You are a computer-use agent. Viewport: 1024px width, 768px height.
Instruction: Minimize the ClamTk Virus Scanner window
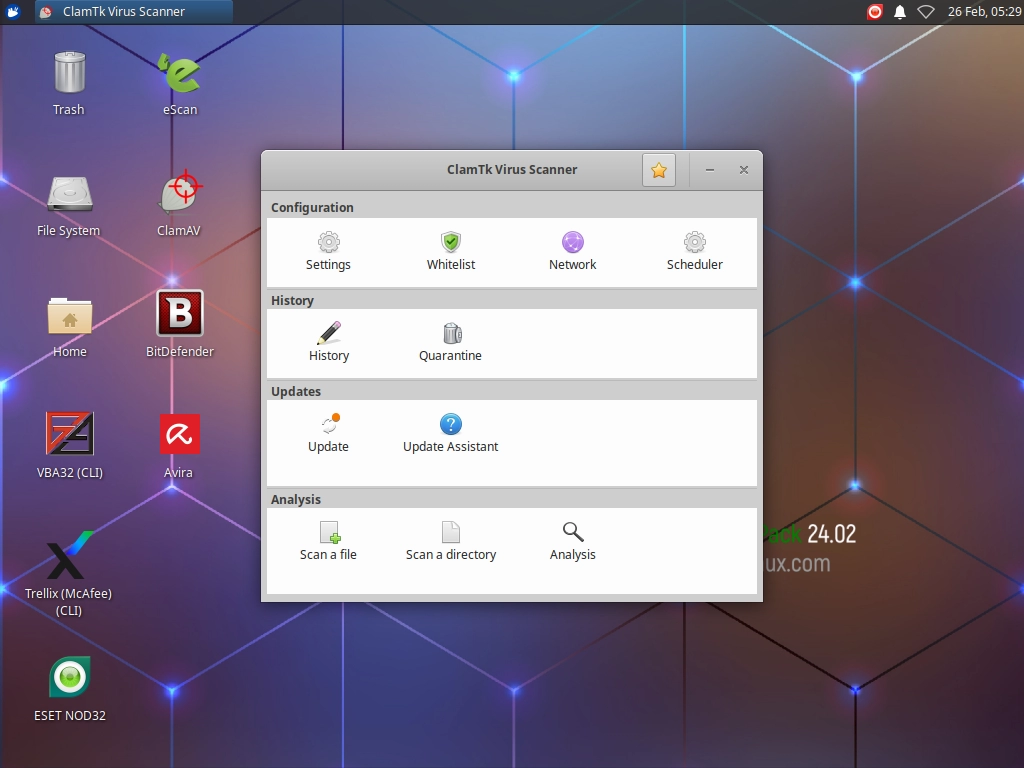pyautogui.click(x=710, y=170)
